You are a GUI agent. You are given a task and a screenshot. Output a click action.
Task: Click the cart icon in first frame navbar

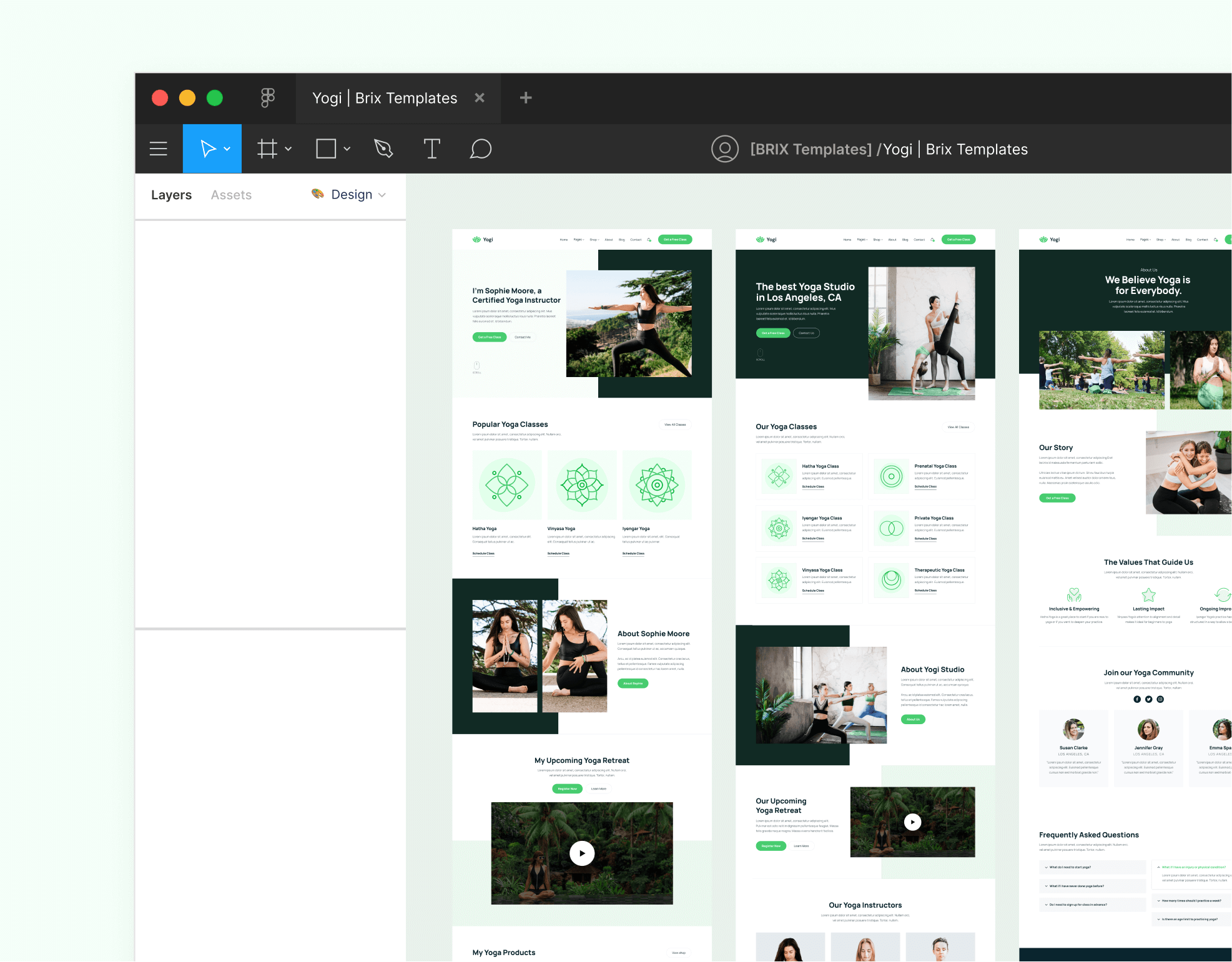coord(649,240)
